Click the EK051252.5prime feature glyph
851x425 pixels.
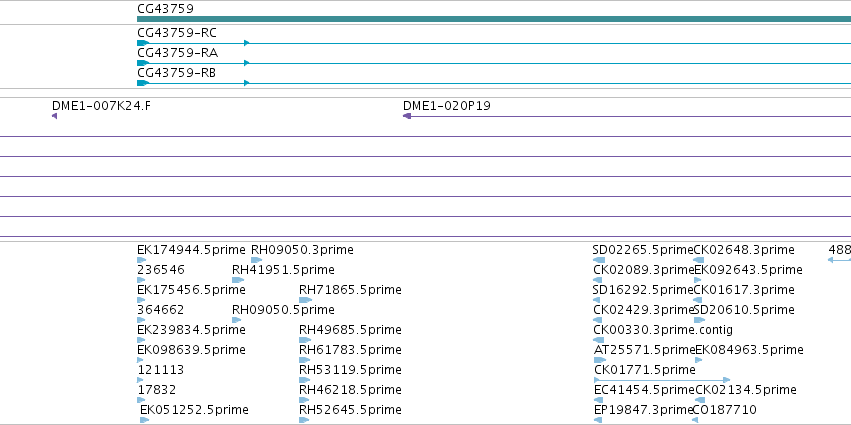144,420
